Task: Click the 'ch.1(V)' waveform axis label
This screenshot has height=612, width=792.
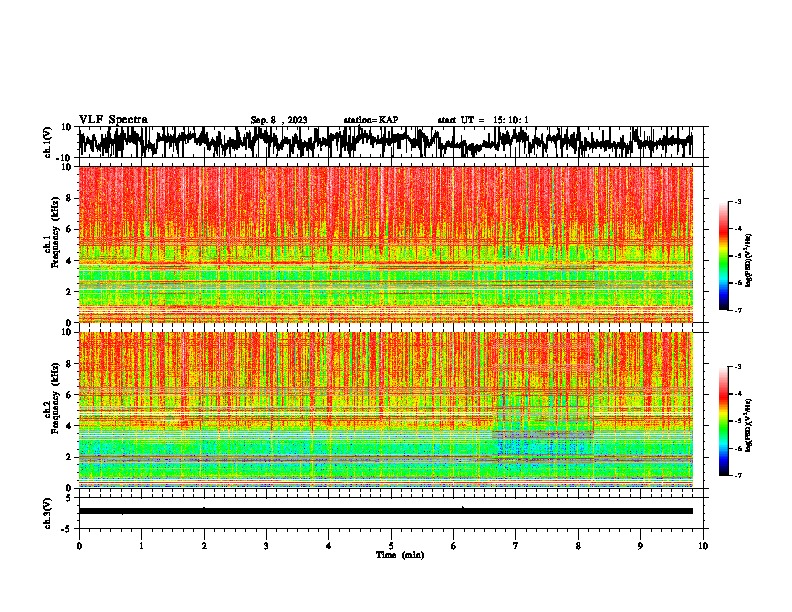Action: [x=48, y=142]
